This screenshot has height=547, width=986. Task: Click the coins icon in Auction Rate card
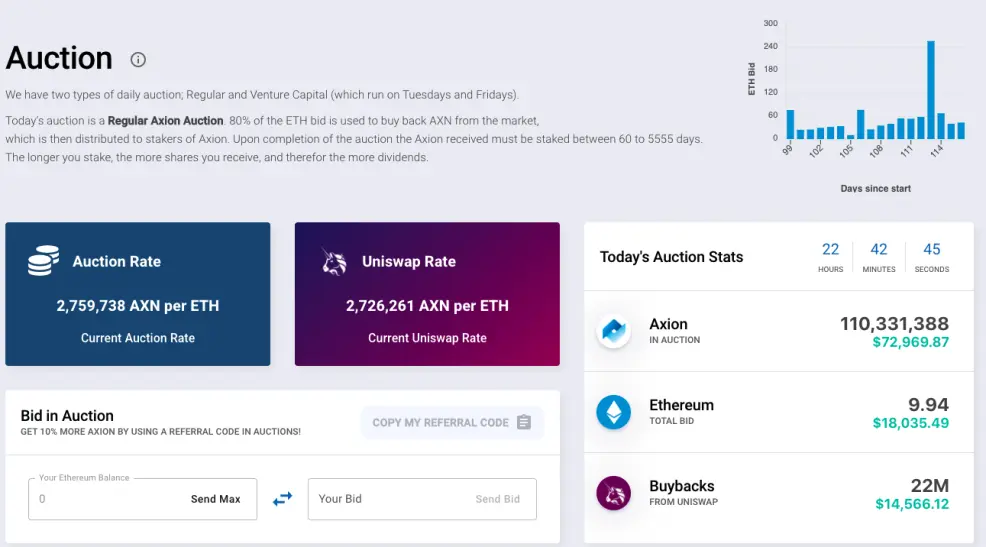coord(43,260)
